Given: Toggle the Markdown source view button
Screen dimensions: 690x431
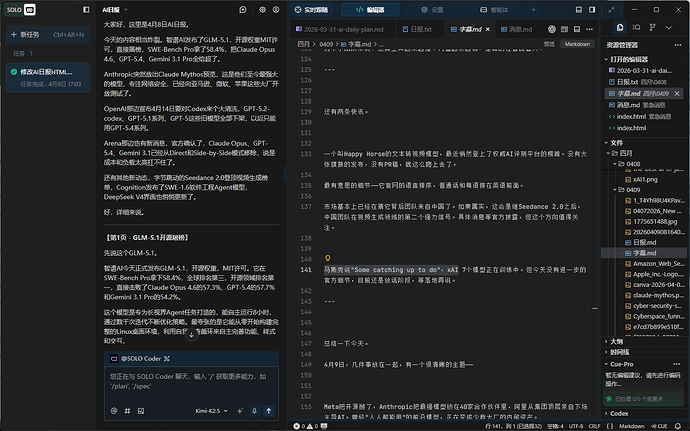Looking at the screenshot, I should [577, 44].
